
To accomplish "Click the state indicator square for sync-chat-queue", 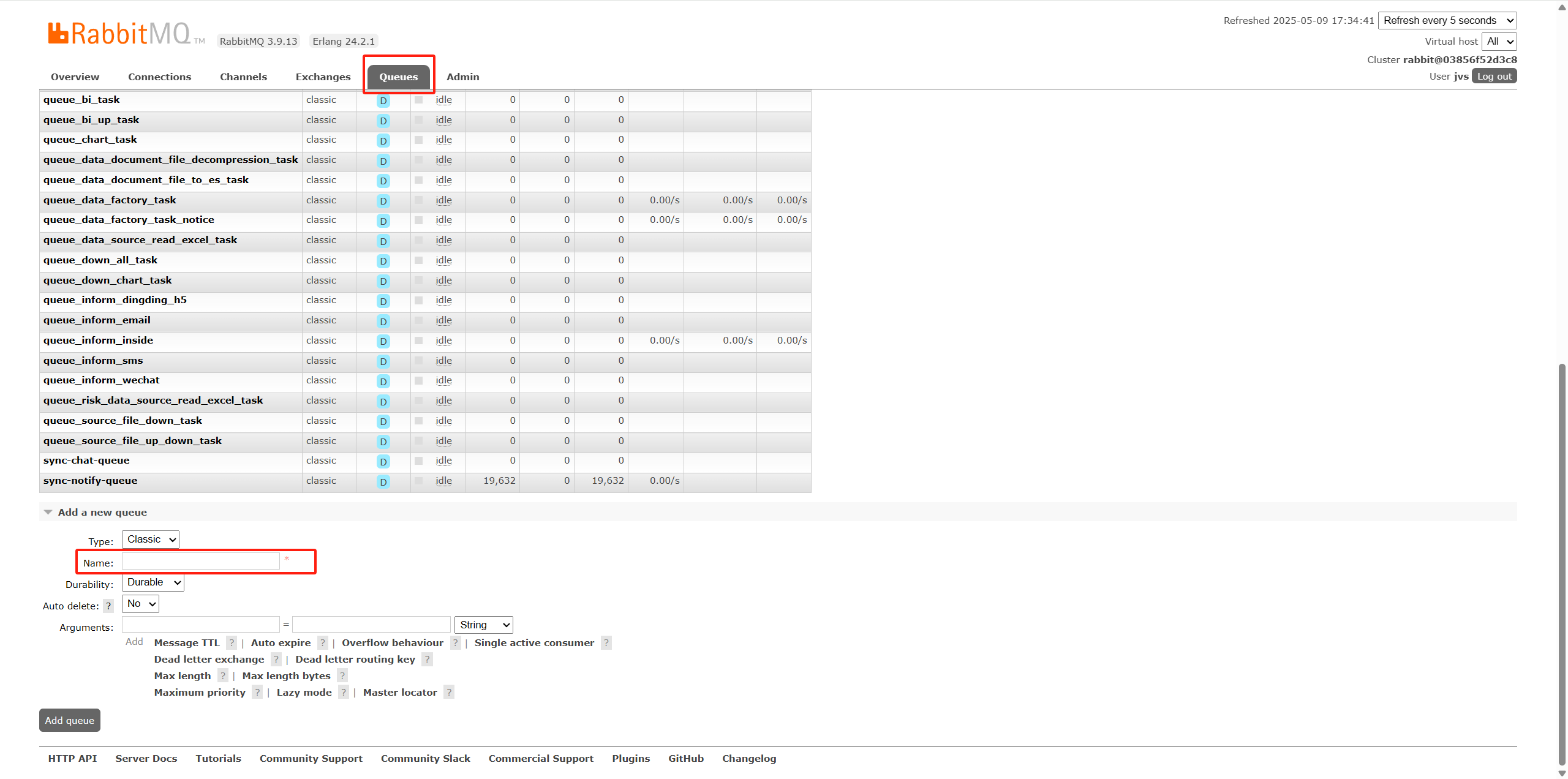I will point(419,461).
